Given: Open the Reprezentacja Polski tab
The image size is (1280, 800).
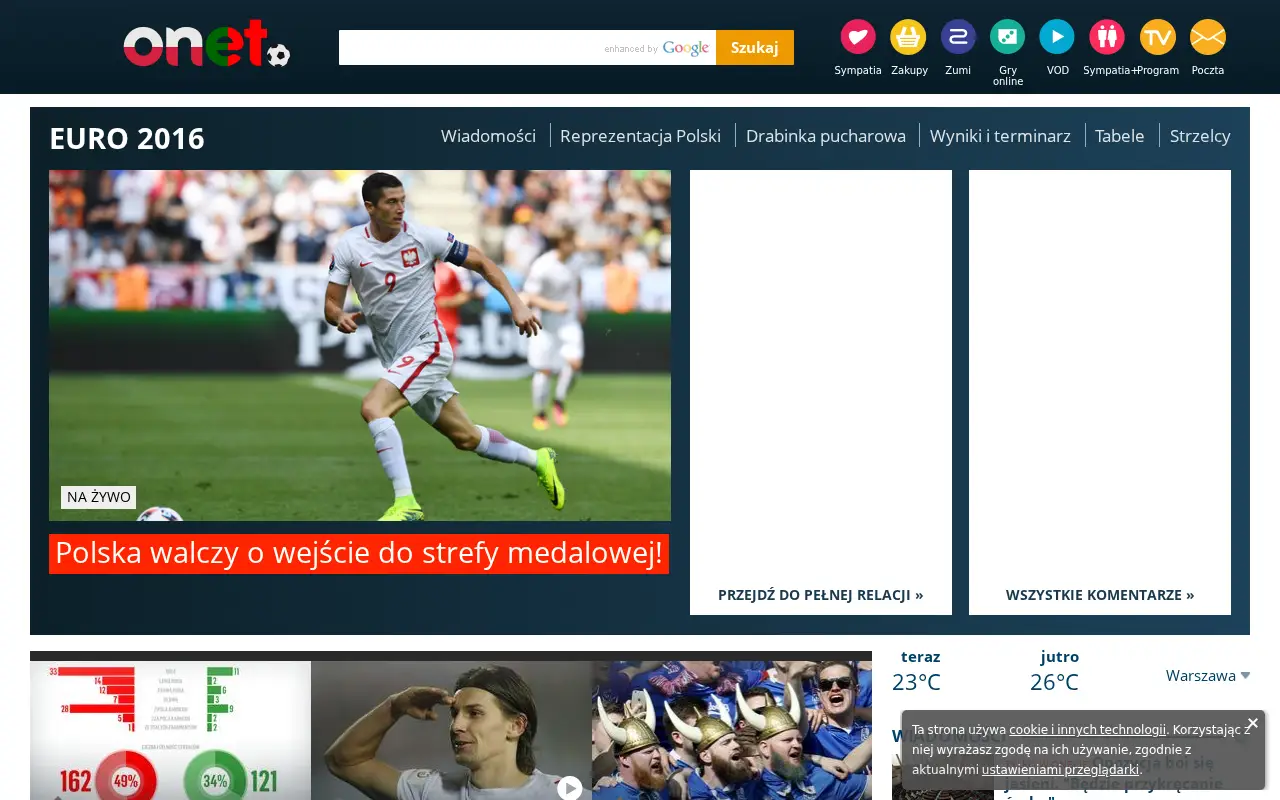Looking at the screenshot, I should click(640, 136).
